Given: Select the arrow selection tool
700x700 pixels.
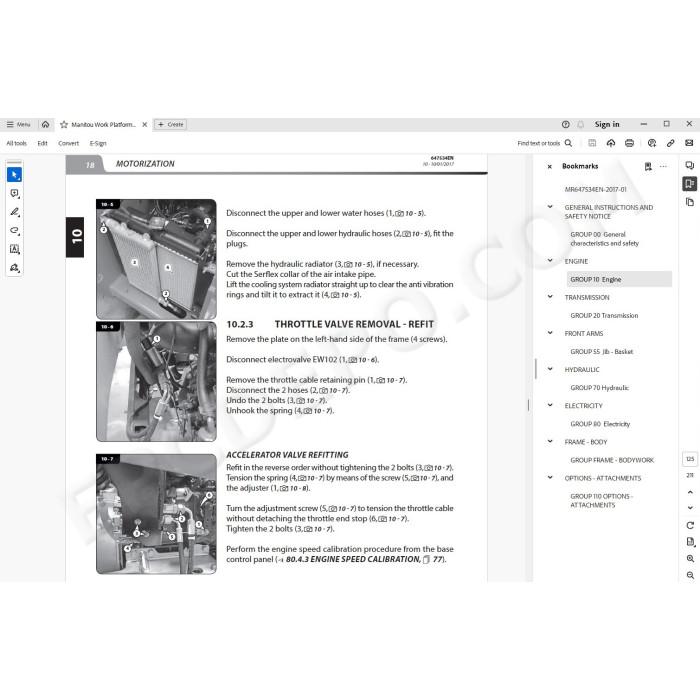Looking at the screenshot, I should tap(14, 175).
